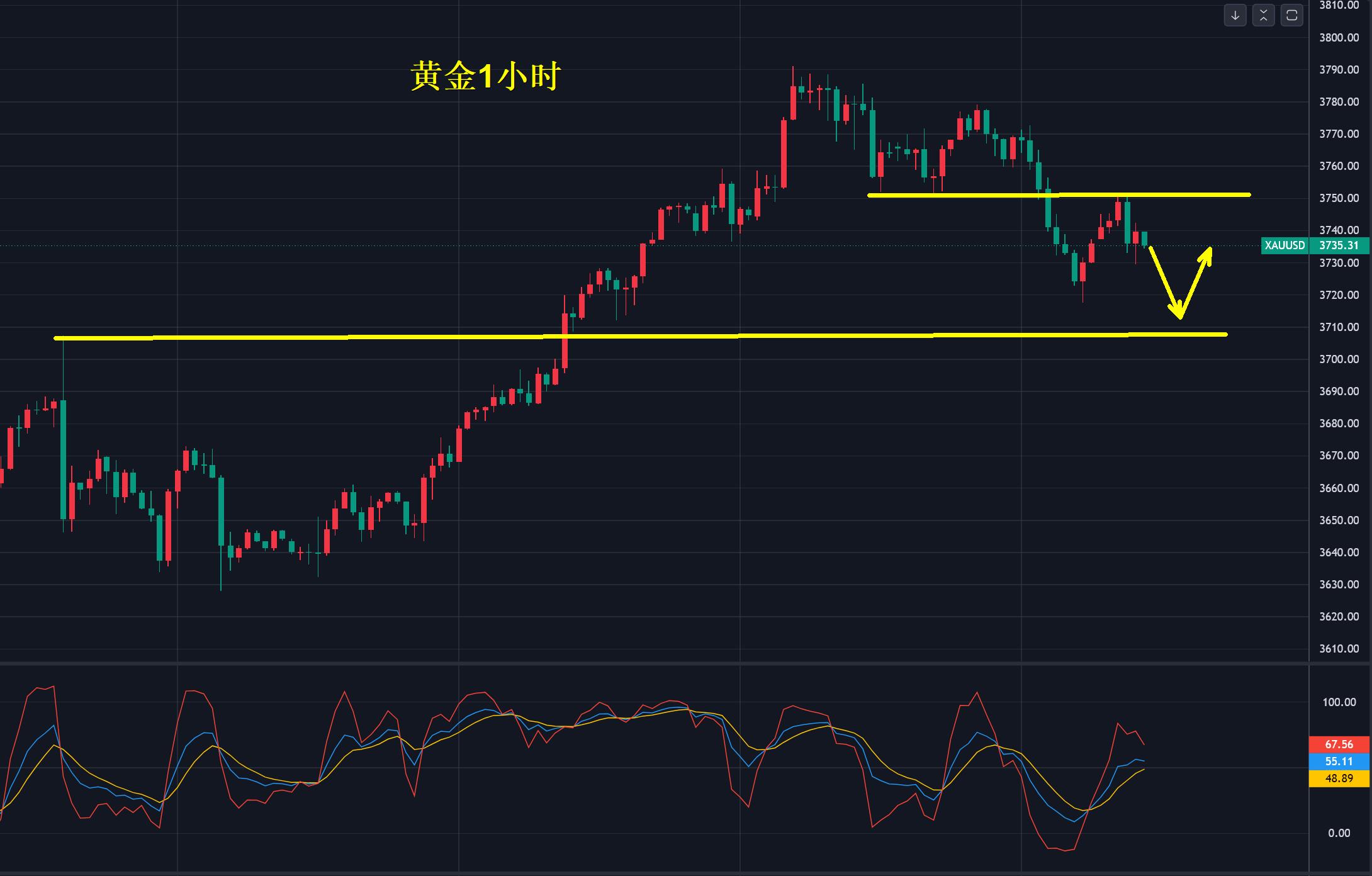Click the 3735.31 current price tag

(1339, 245)
